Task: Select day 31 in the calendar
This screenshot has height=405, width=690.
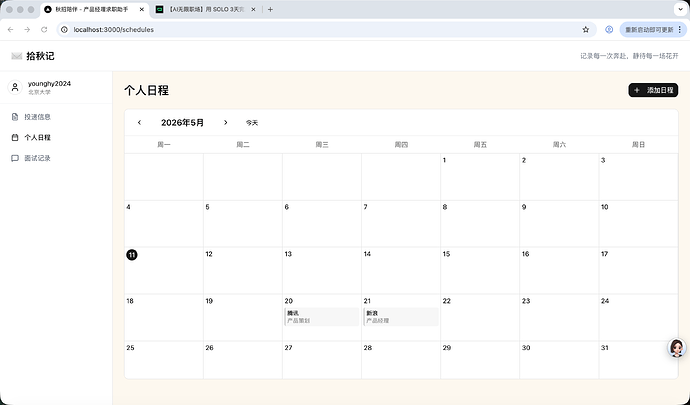Action: 605,348
